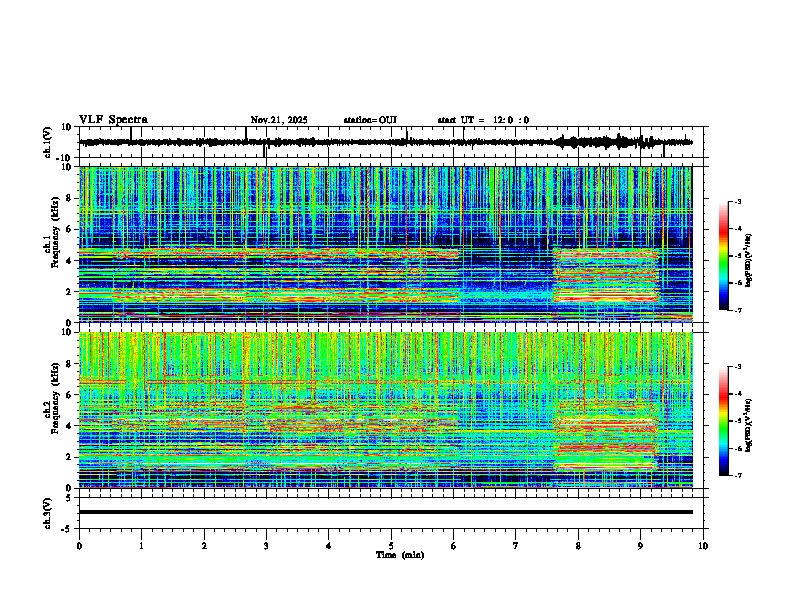Click the ch.2 spectrogram color scale bar
Viewport: 792px width, 612px height.
click(x=723, y=421)
